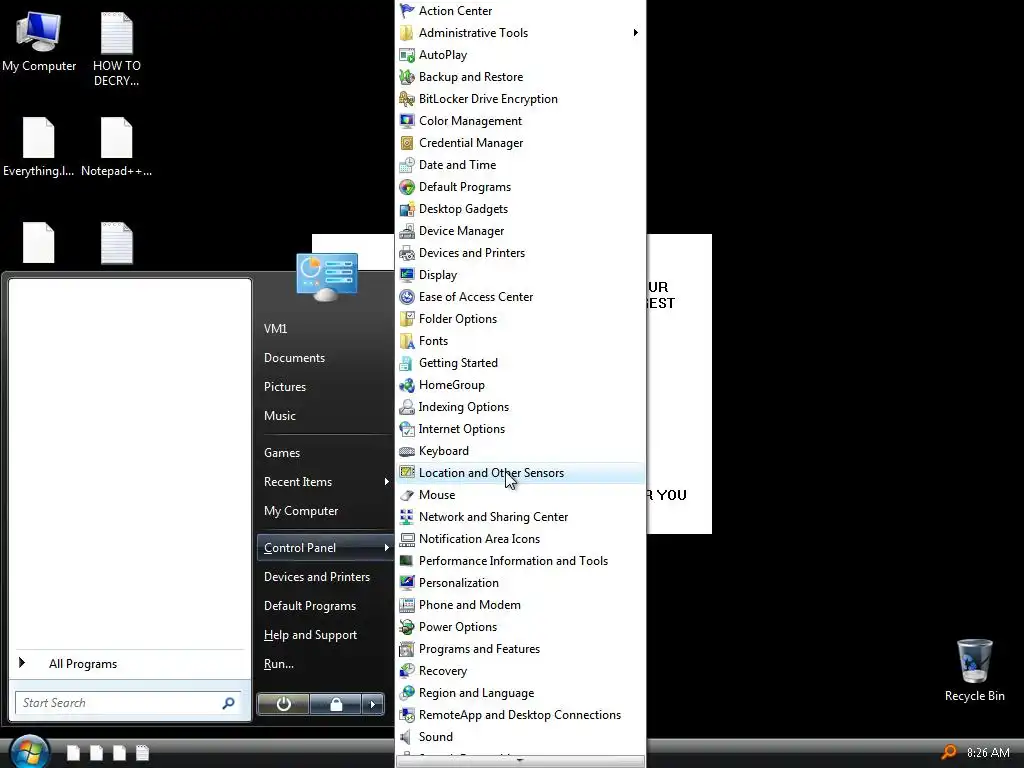1024x768 pixels.
Task: Open RemoteApp and Desktop Connections
Action: [x=520, y=714]
